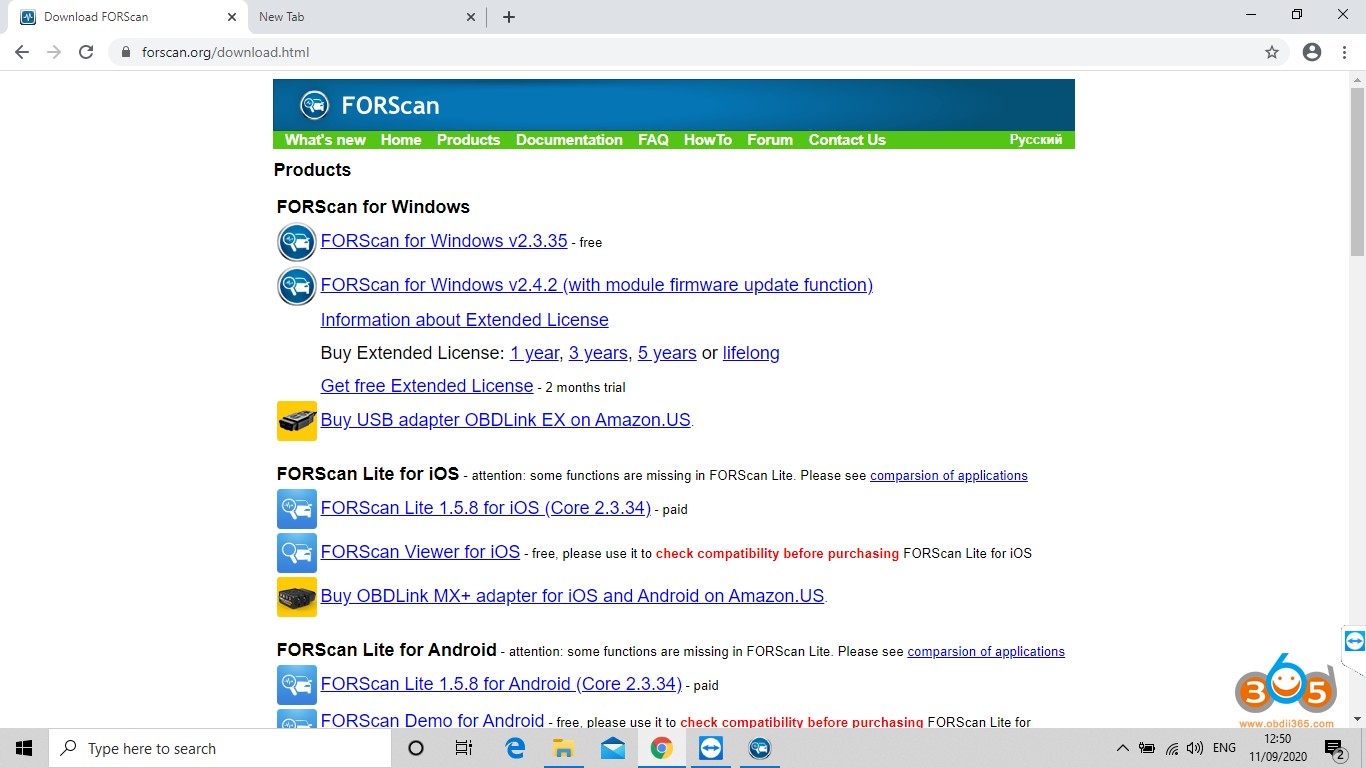
Task: Switch to the New Tab tab
Action: 364,17
